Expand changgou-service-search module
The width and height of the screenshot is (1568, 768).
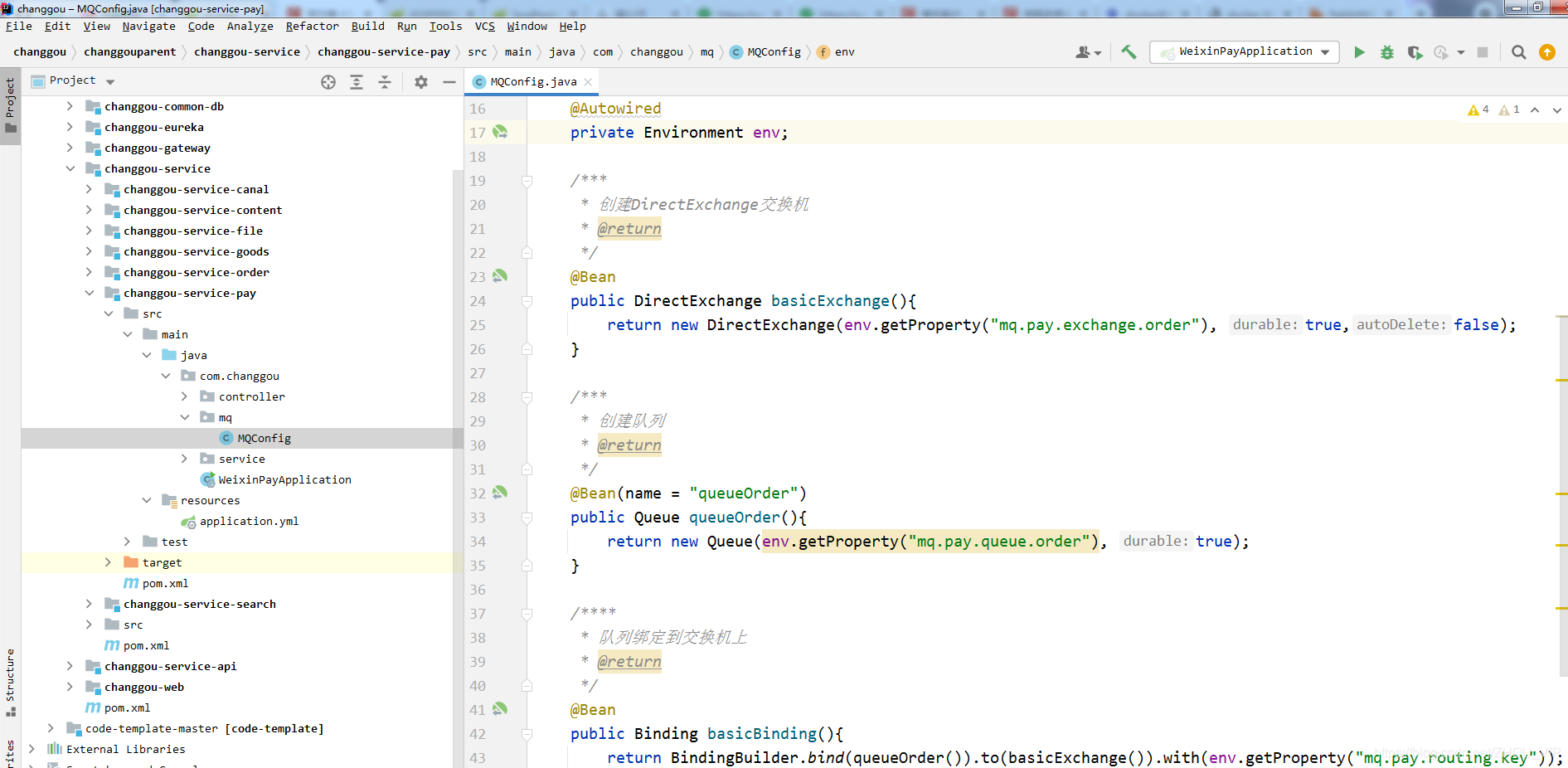coord(89,604)
